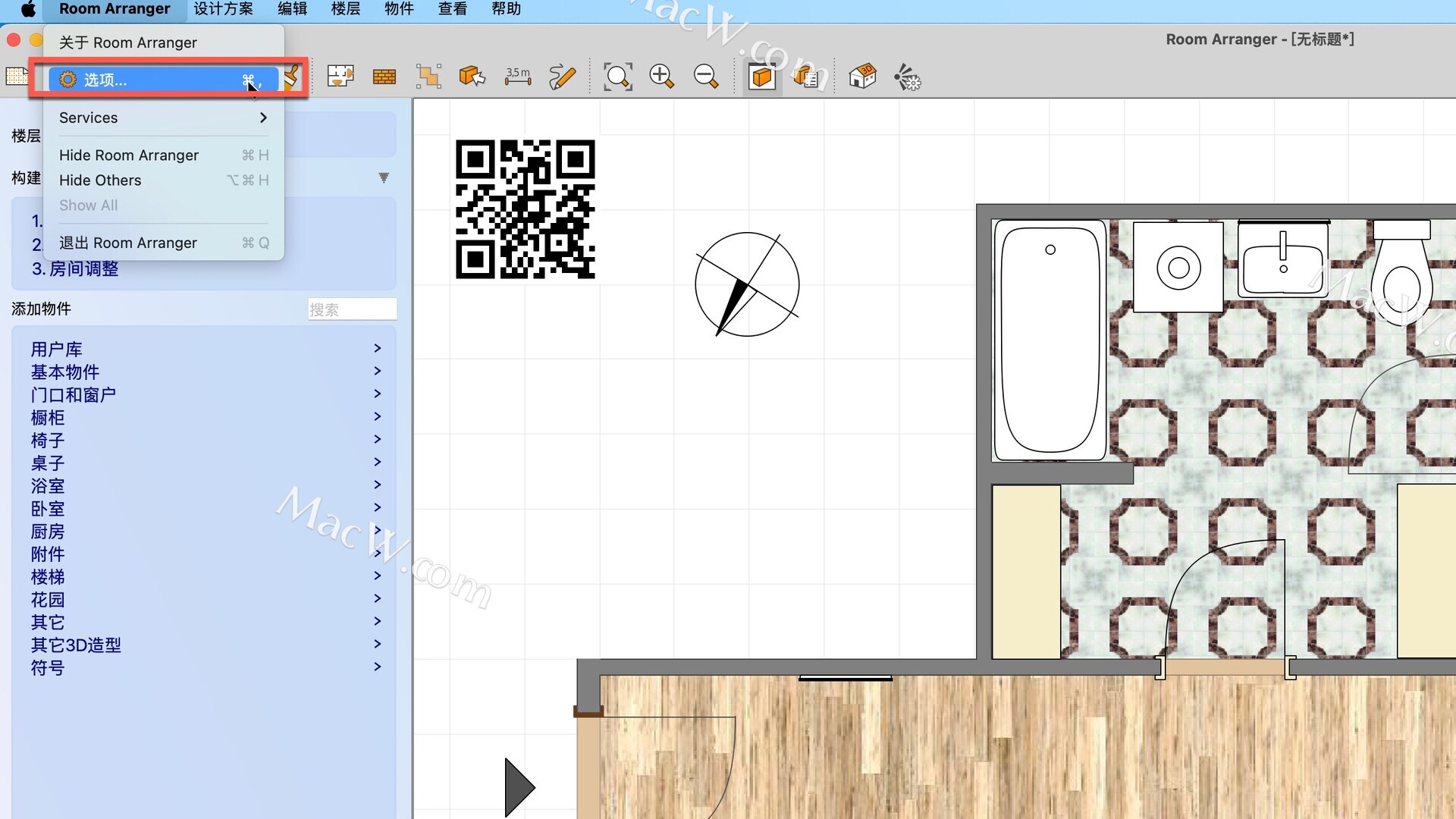Click the zoom out magnifier icon
Screen dimensions: 1456x819
(x=706, y=77)
